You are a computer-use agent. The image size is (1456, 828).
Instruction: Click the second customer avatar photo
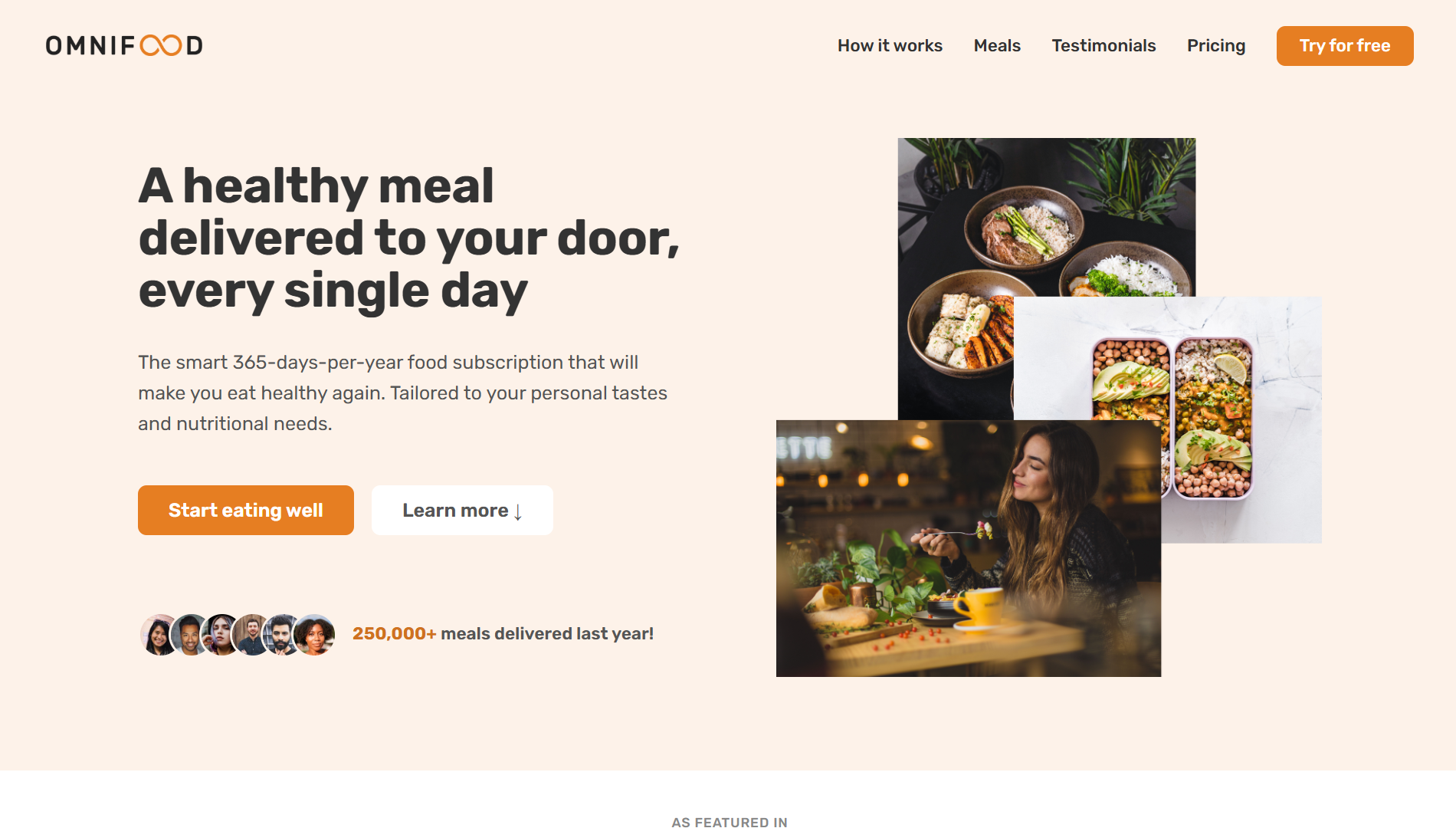pyautogui.click(x=189, y=635)
